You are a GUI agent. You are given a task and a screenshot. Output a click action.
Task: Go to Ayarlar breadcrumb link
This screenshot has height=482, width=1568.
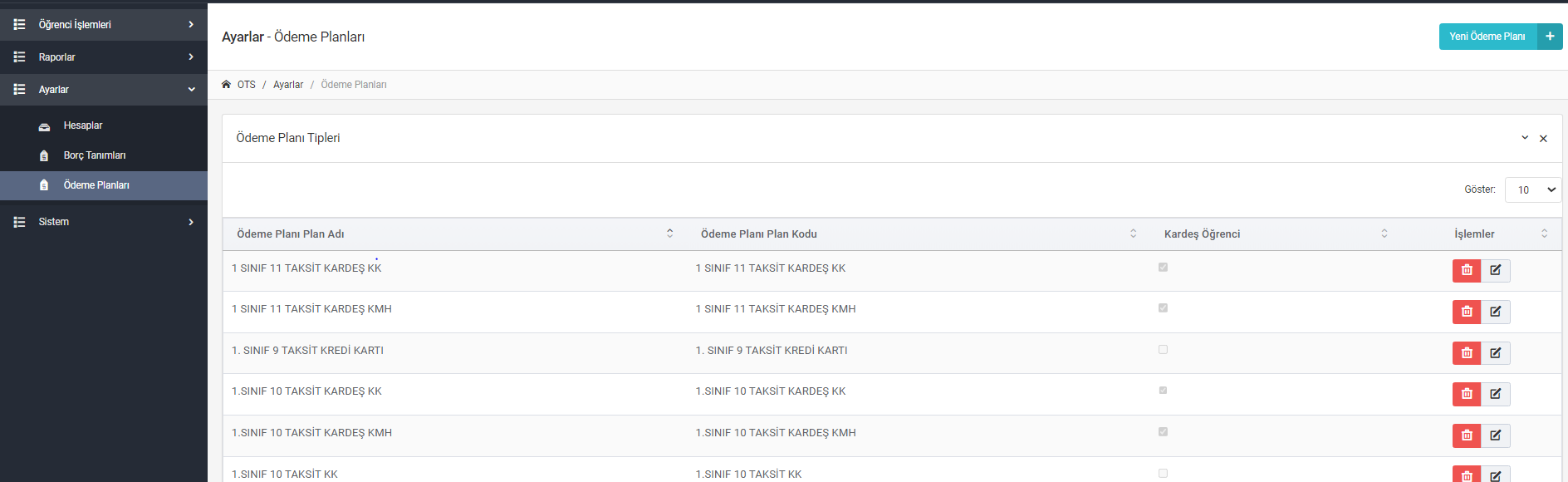(288, 85)
